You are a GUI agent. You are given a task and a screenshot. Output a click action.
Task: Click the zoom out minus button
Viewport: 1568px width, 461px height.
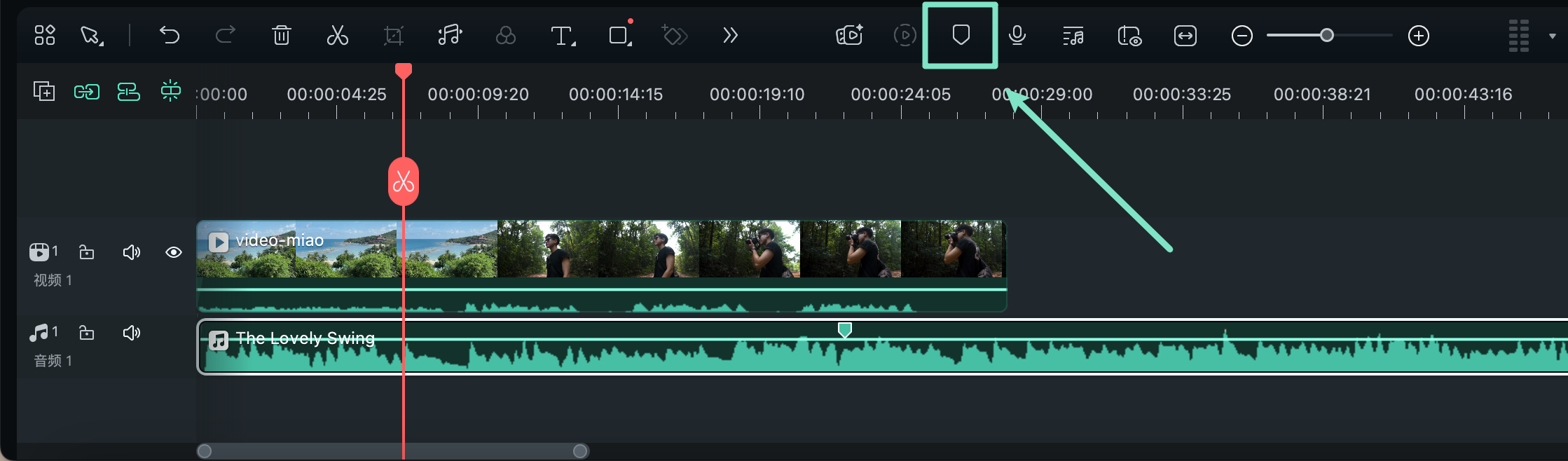[x=1242, y=36]
